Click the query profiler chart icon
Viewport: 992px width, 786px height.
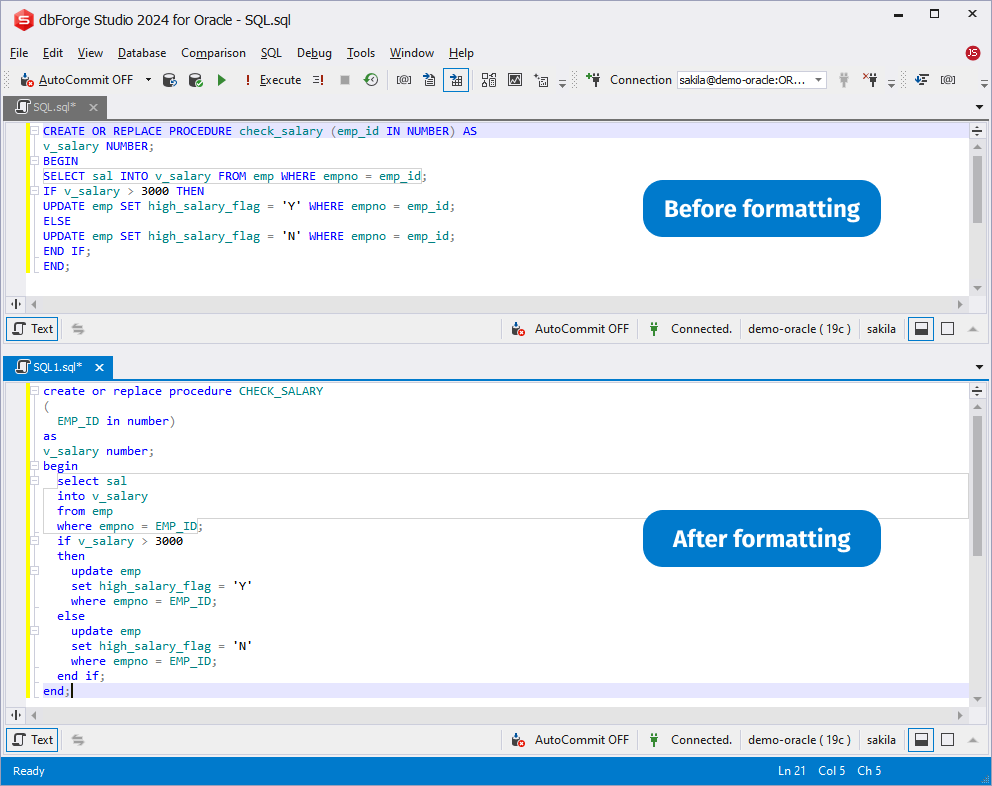pos(515,80)
